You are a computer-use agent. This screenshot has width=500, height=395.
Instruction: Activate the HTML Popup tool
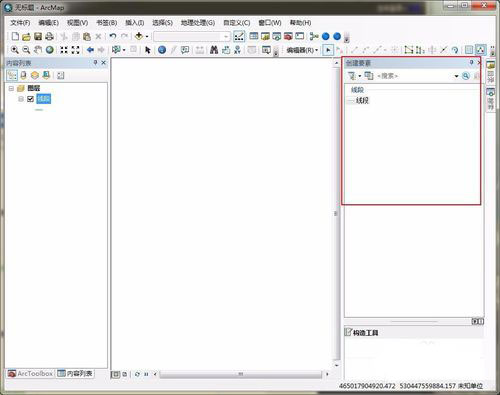click(x=185, y=50)
